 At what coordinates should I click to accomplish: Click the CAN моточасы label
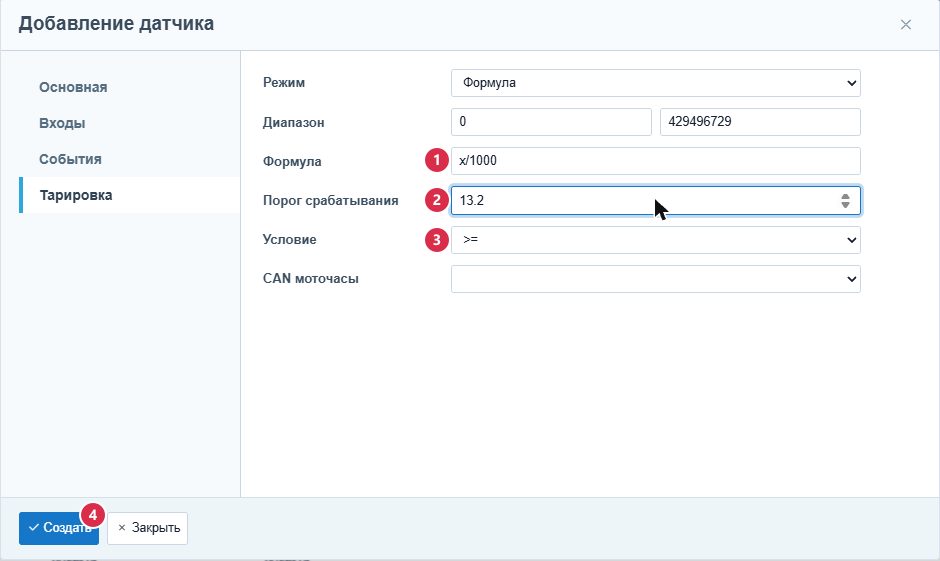click(x=311, y=279)
